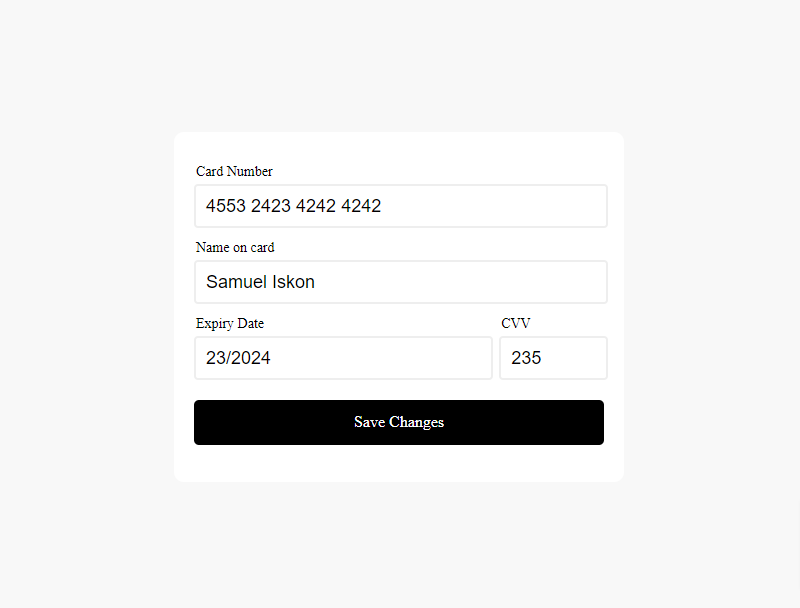Click the Card Number input field

(x=400, y=206)
